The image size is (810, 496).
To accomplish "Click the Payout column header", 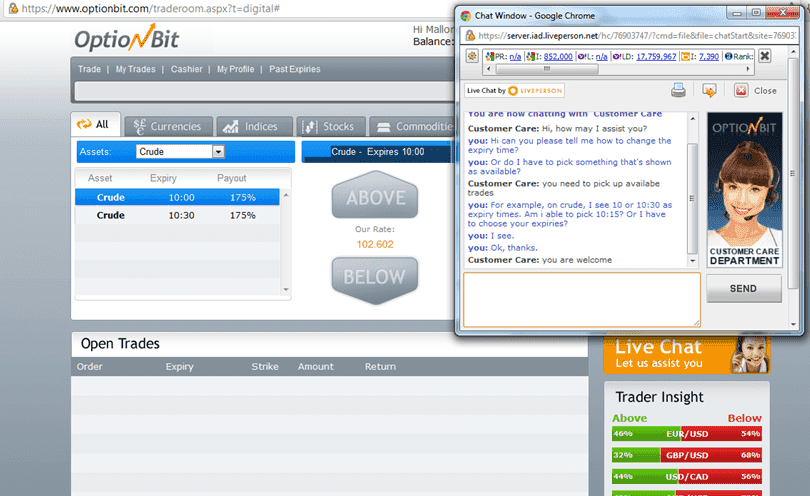I will pyautogui.click(x=231, y=178).
